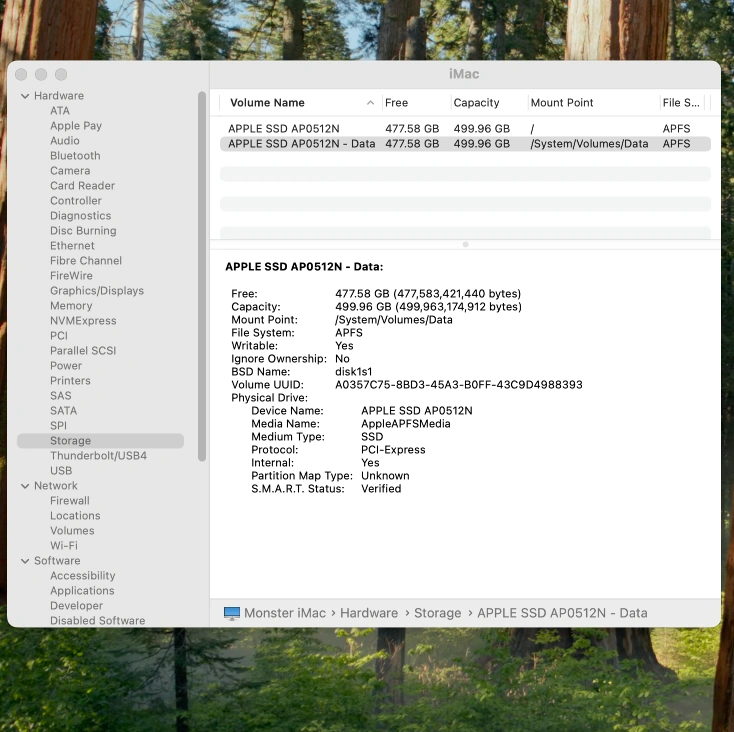Click the sort arrow in Volume Name header
This screenshot has height=732, width=734.
pos(370,103)
